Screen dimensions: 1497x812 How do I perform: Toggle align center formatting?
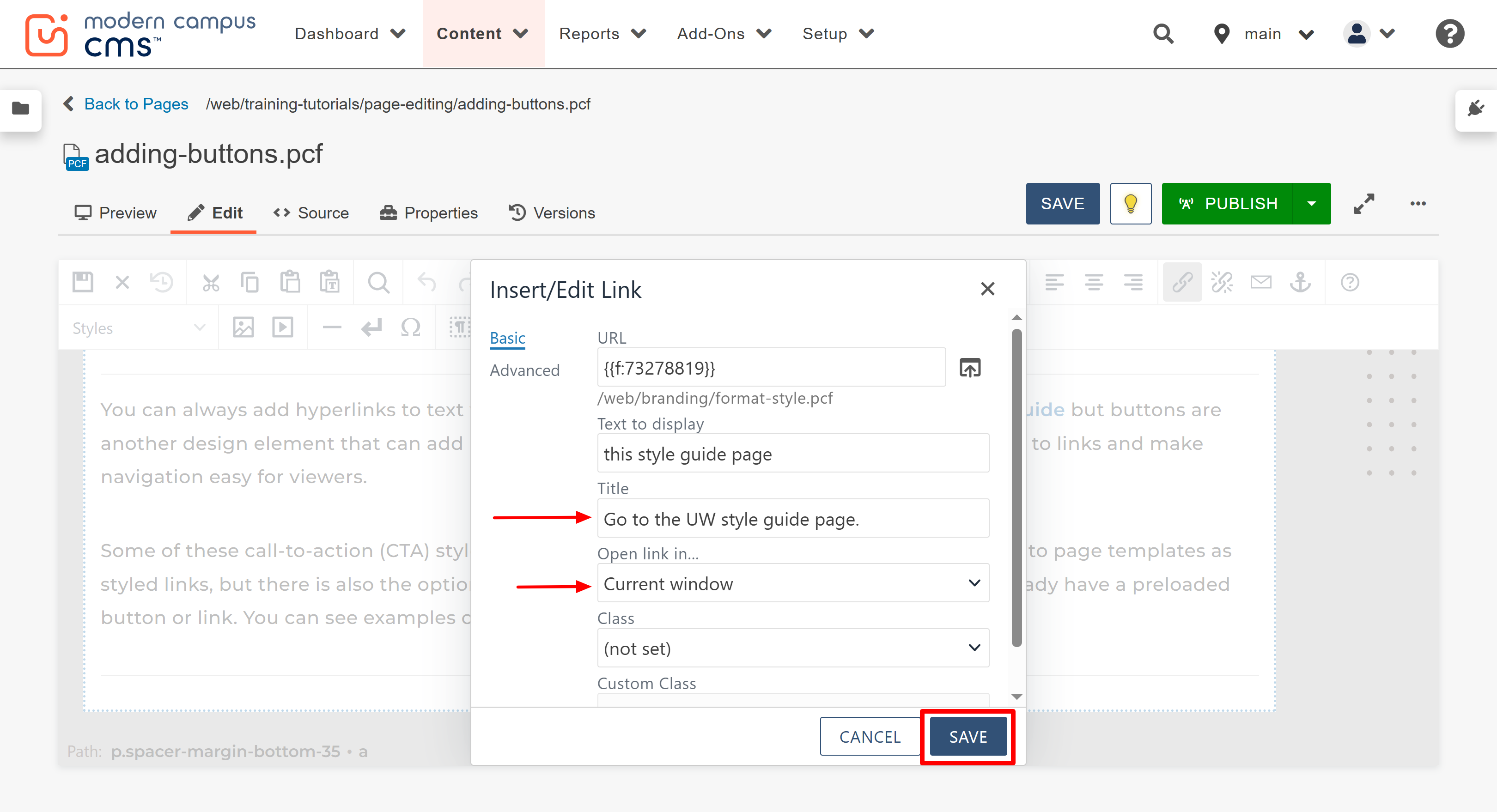1094,282
